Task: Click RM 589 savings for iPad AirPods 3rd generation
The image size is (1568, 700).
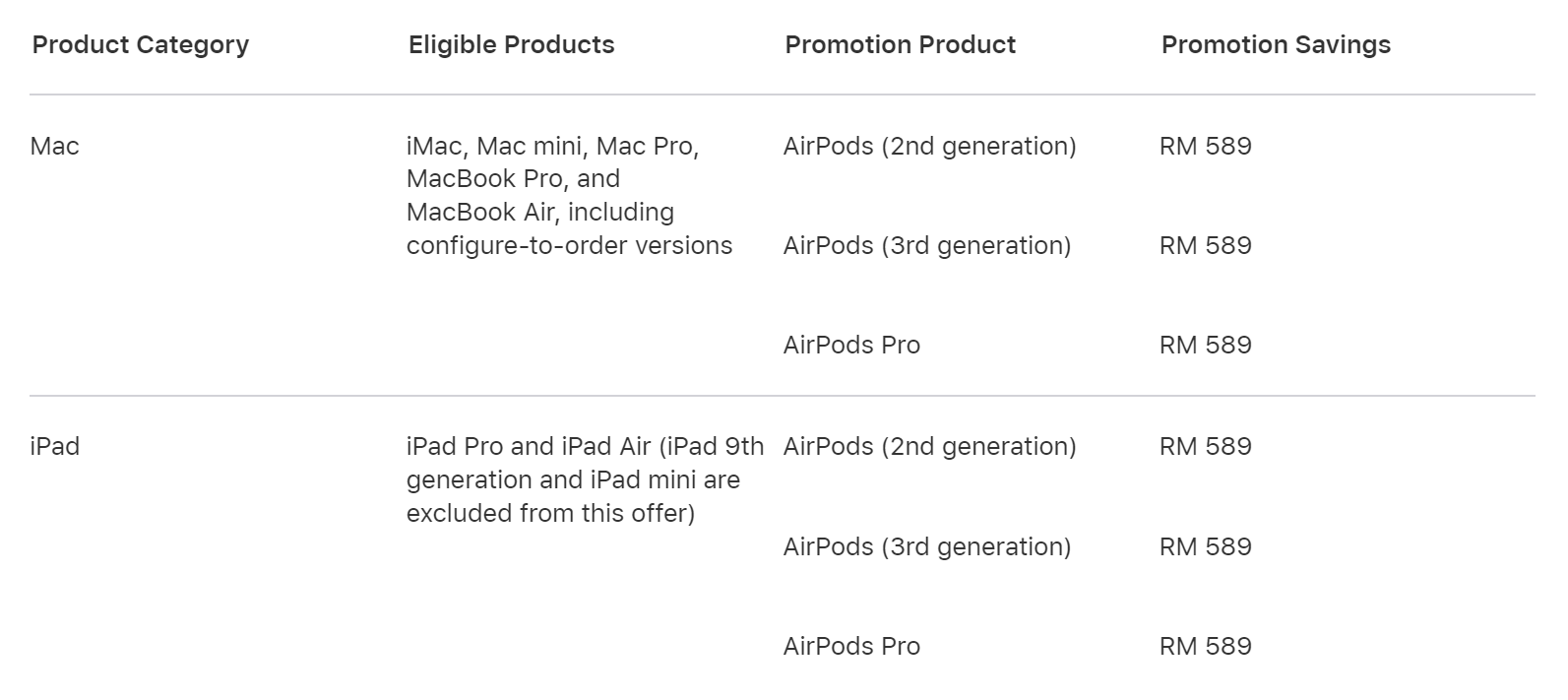Action: [x=1205, y=547]
